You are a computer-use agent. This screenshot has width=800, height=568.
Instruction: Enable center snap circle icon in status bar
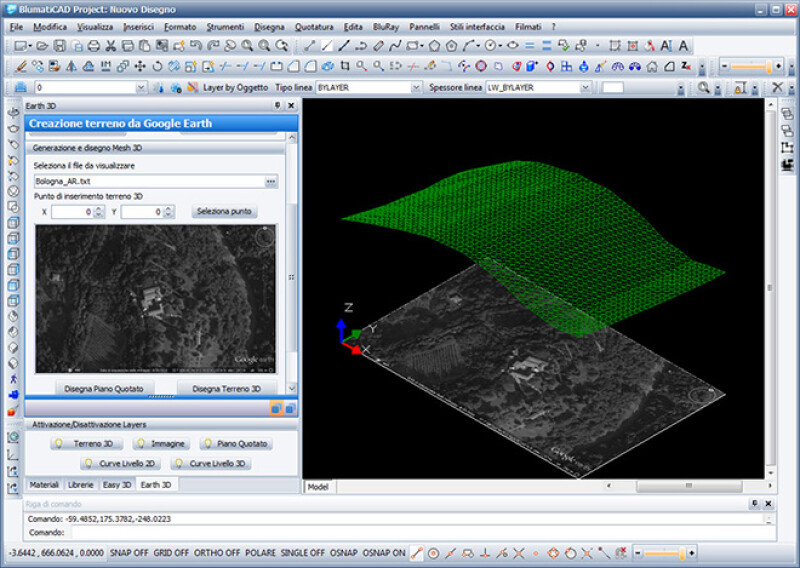434,553
